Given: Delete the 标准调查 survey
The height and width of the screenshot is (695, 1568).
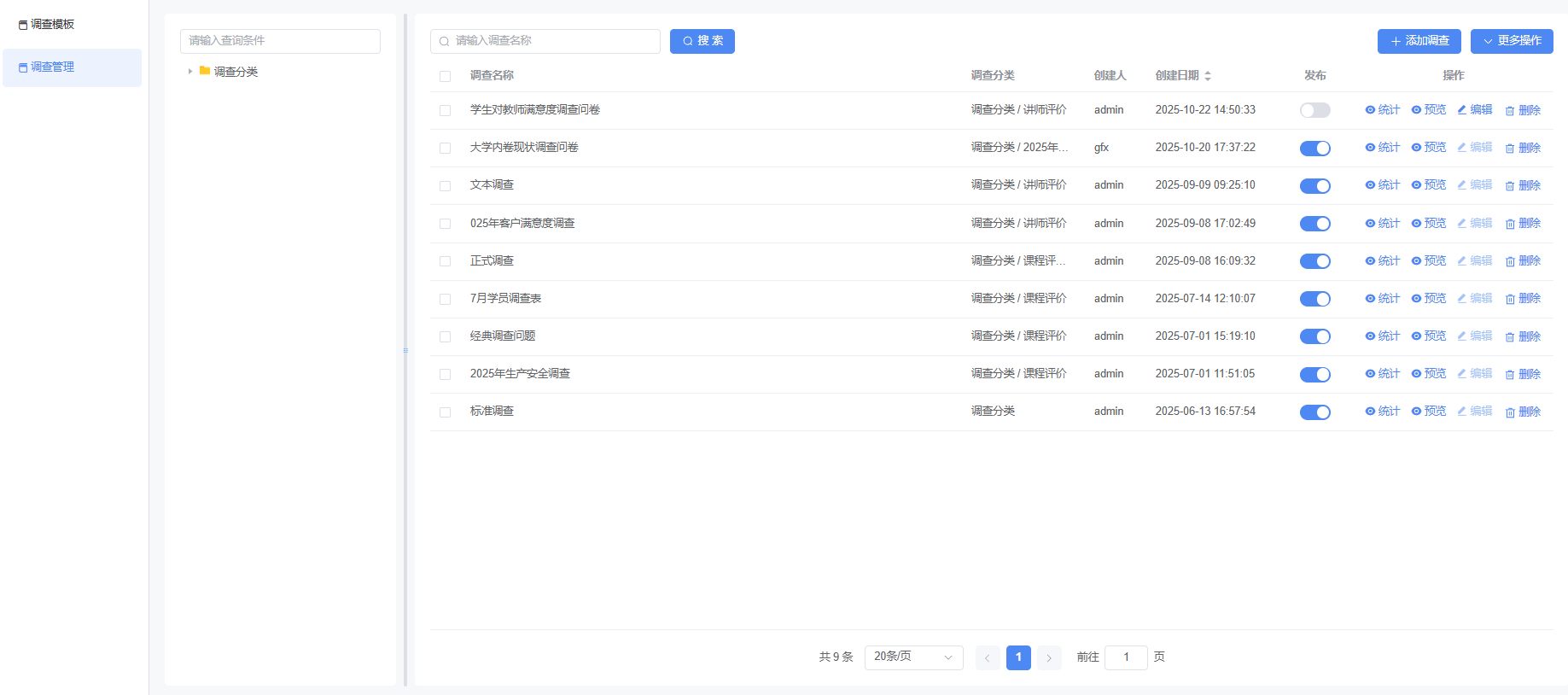Looking at the screenshot, I should [1523, 412].
